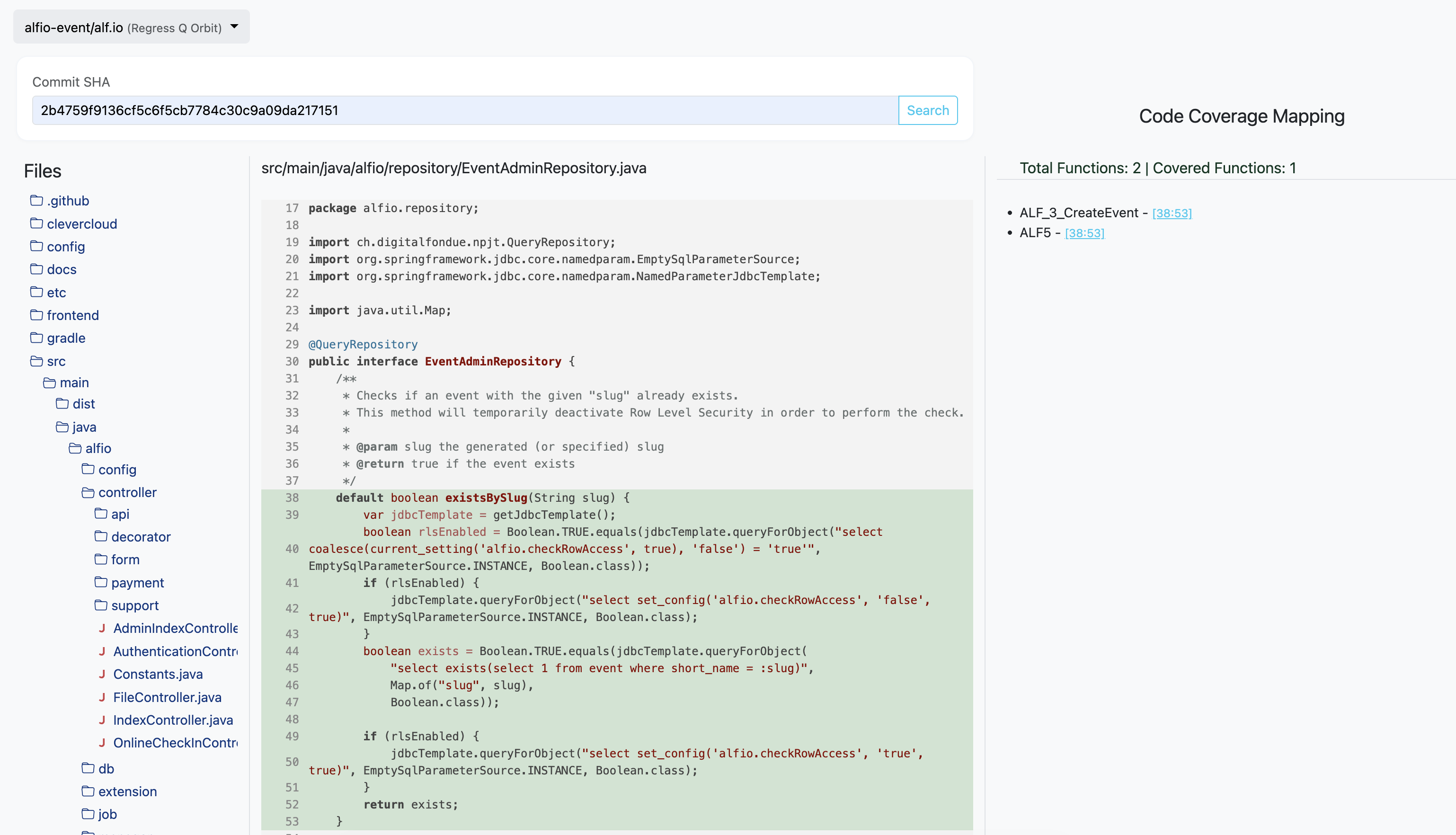Click the support folder icon
The height and width of the screenshot is (835, 1456).
pos(101,605)
